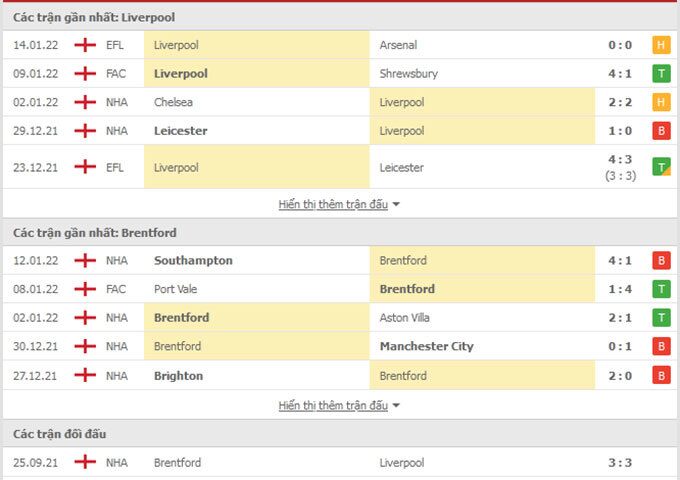680x480 pixels.
Task: Click the yellow H badge for Liverpool–Arsenal
Action: point(660,45)
